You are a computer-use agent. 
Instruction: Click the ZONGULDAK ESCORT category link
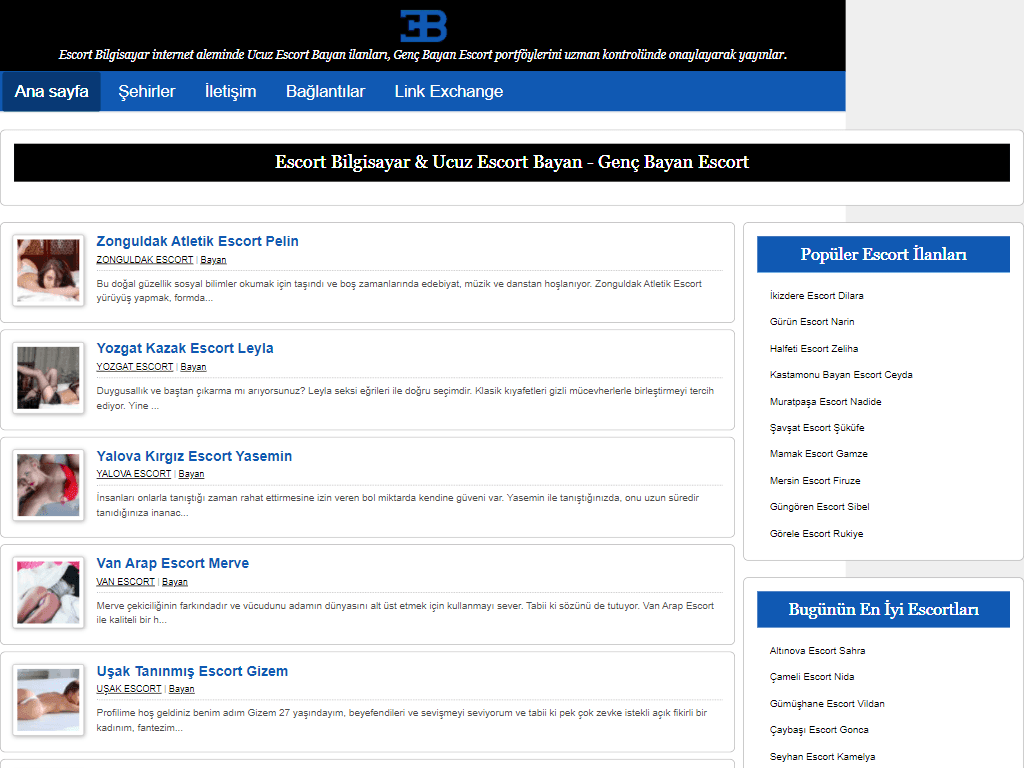(x=144, y=260)
